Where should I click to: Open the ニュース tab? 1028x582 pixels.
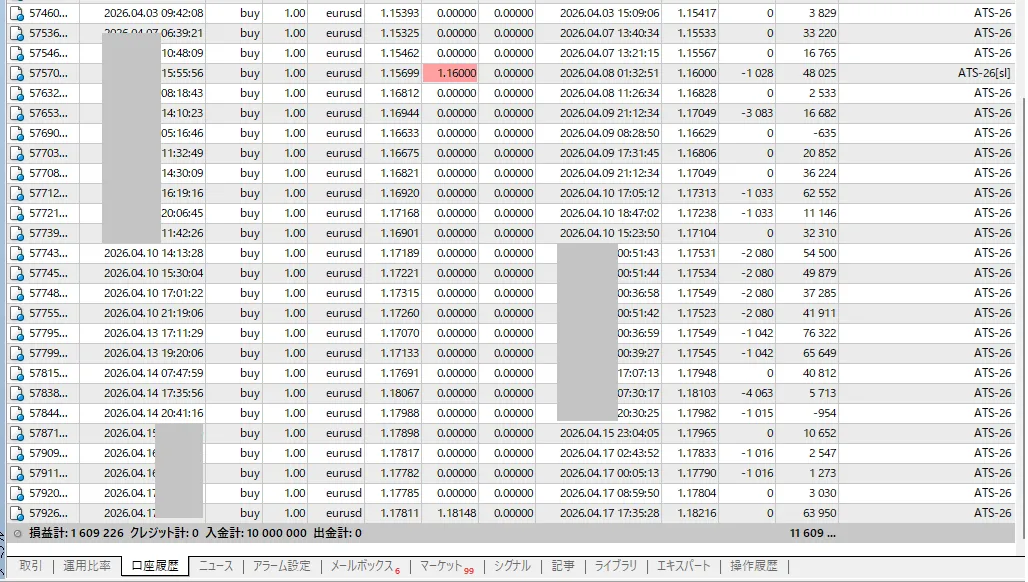tap(216, 566)
